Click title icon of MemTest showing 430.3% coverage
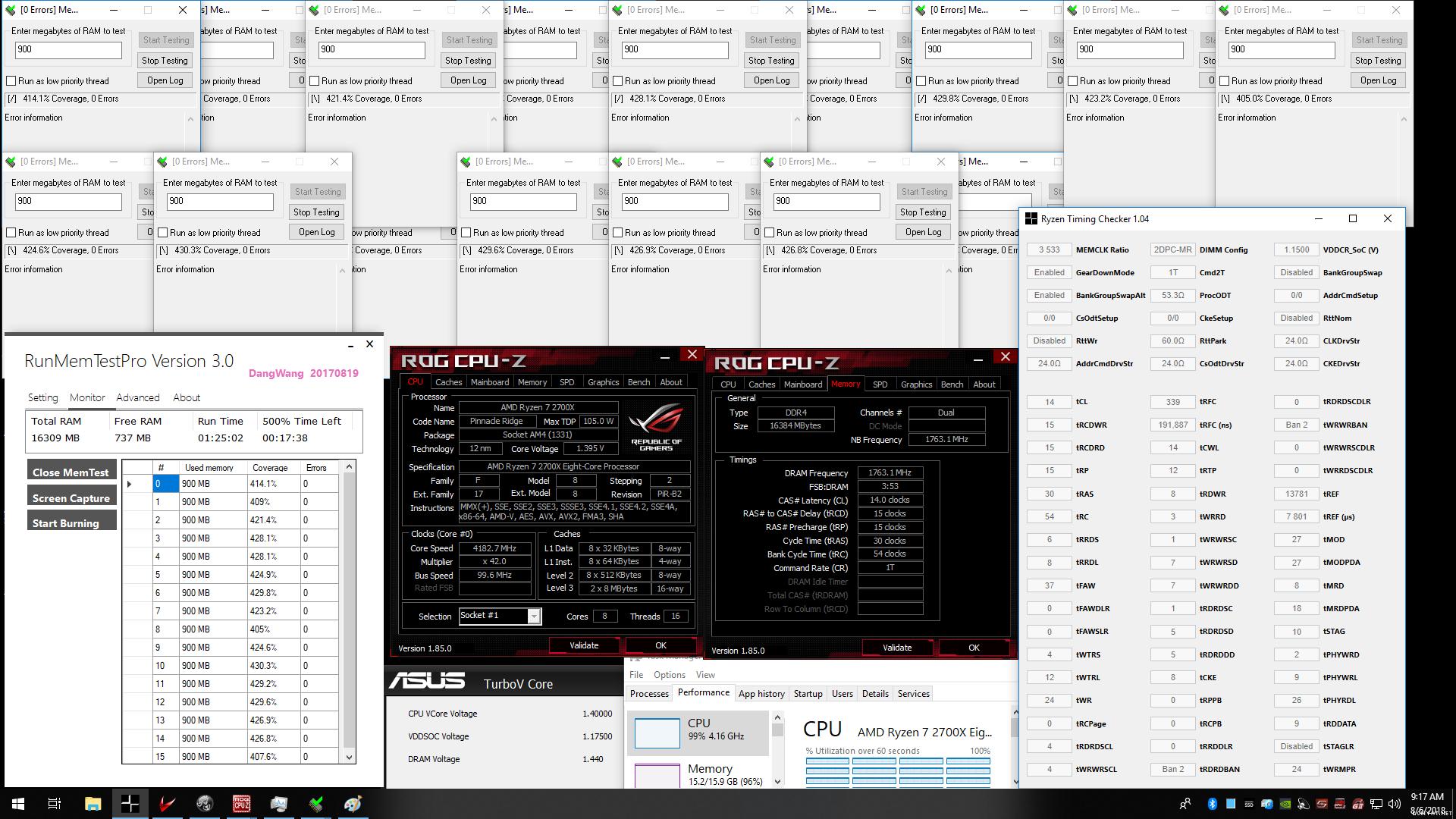 [163, 162]
